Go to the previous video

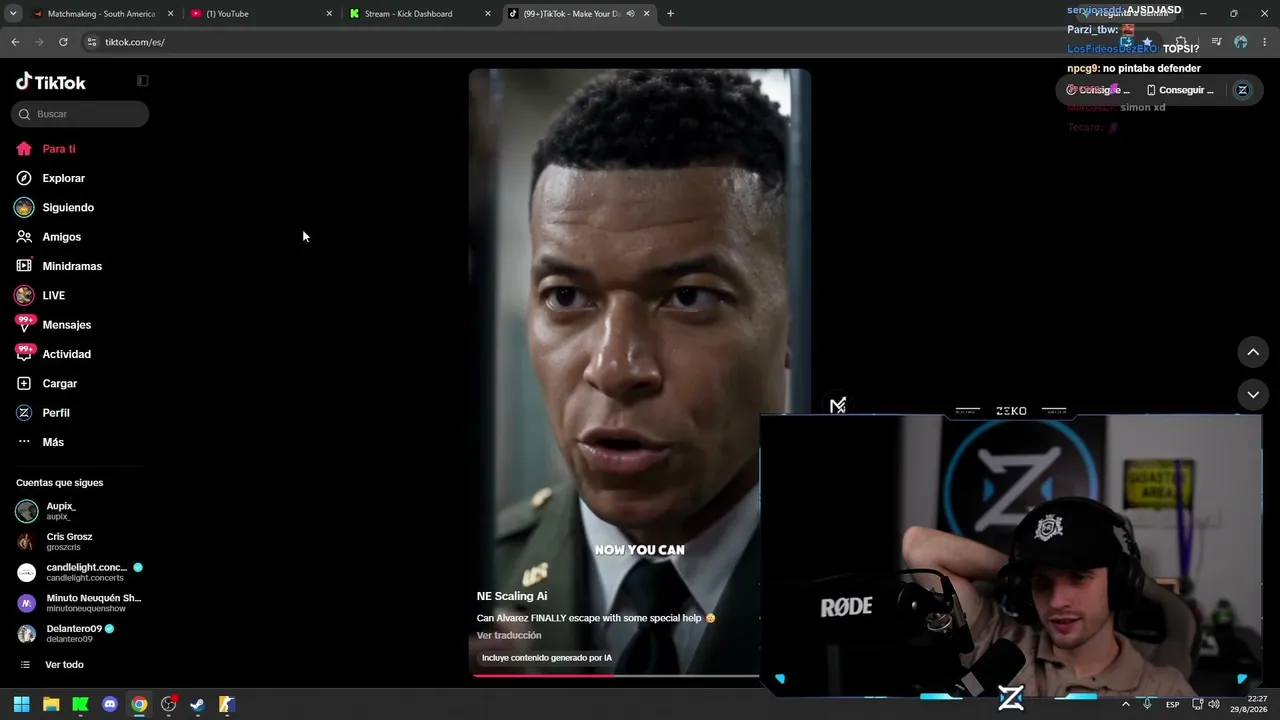click(1253, 352)
